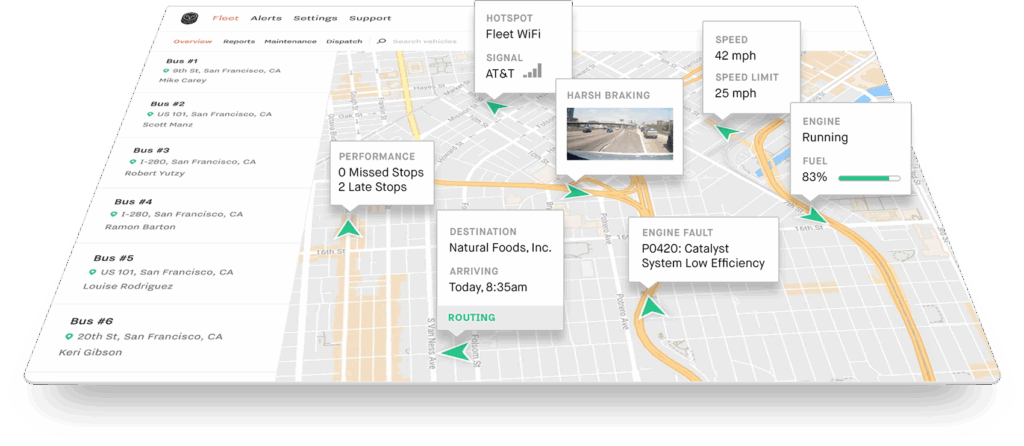The width and height of the screenshot is (1024, 446).
Task: Switch to the Dispatch tab
Action: (344, 41)
